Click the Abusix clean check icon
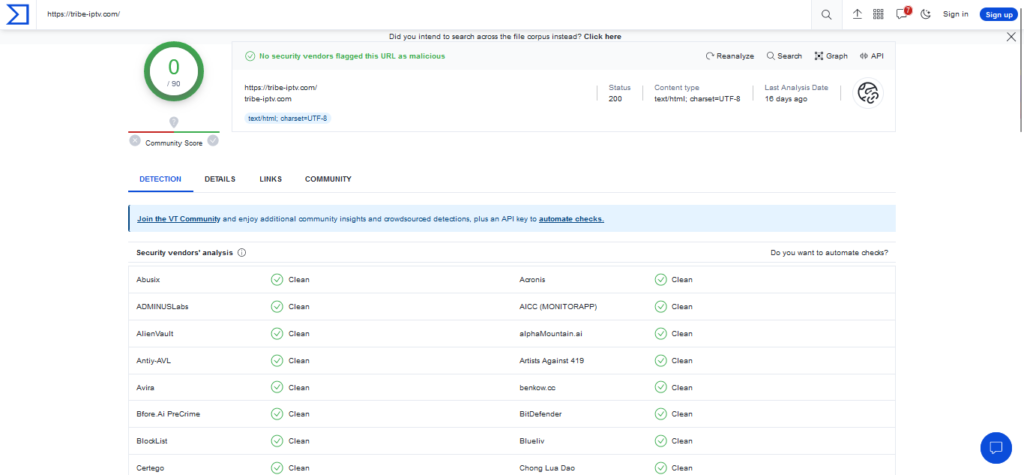Viewport: 1024px width, 475px height. click(277, 280)
